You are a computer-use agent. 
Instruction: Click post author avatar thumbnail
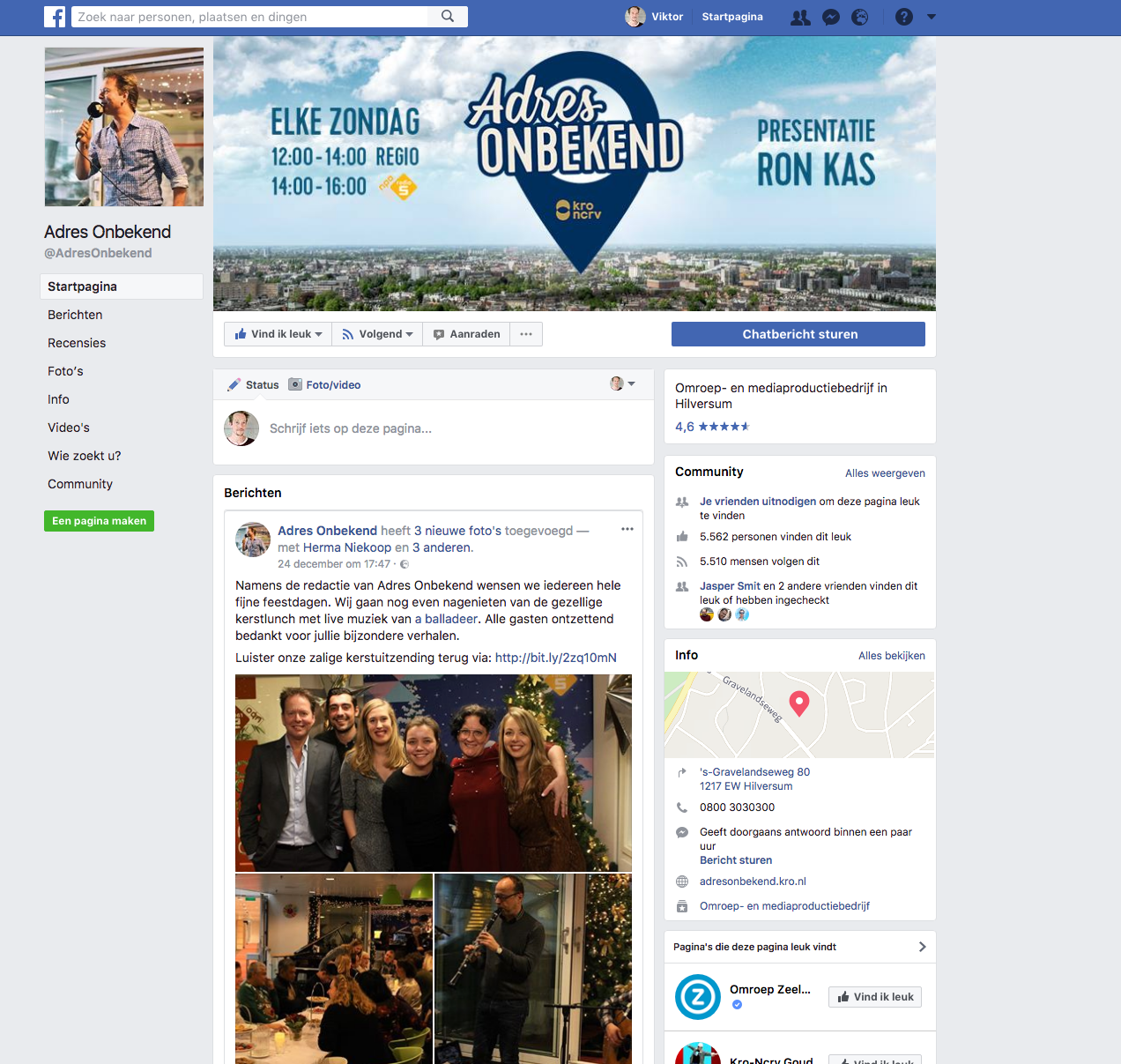click(253, 539)
